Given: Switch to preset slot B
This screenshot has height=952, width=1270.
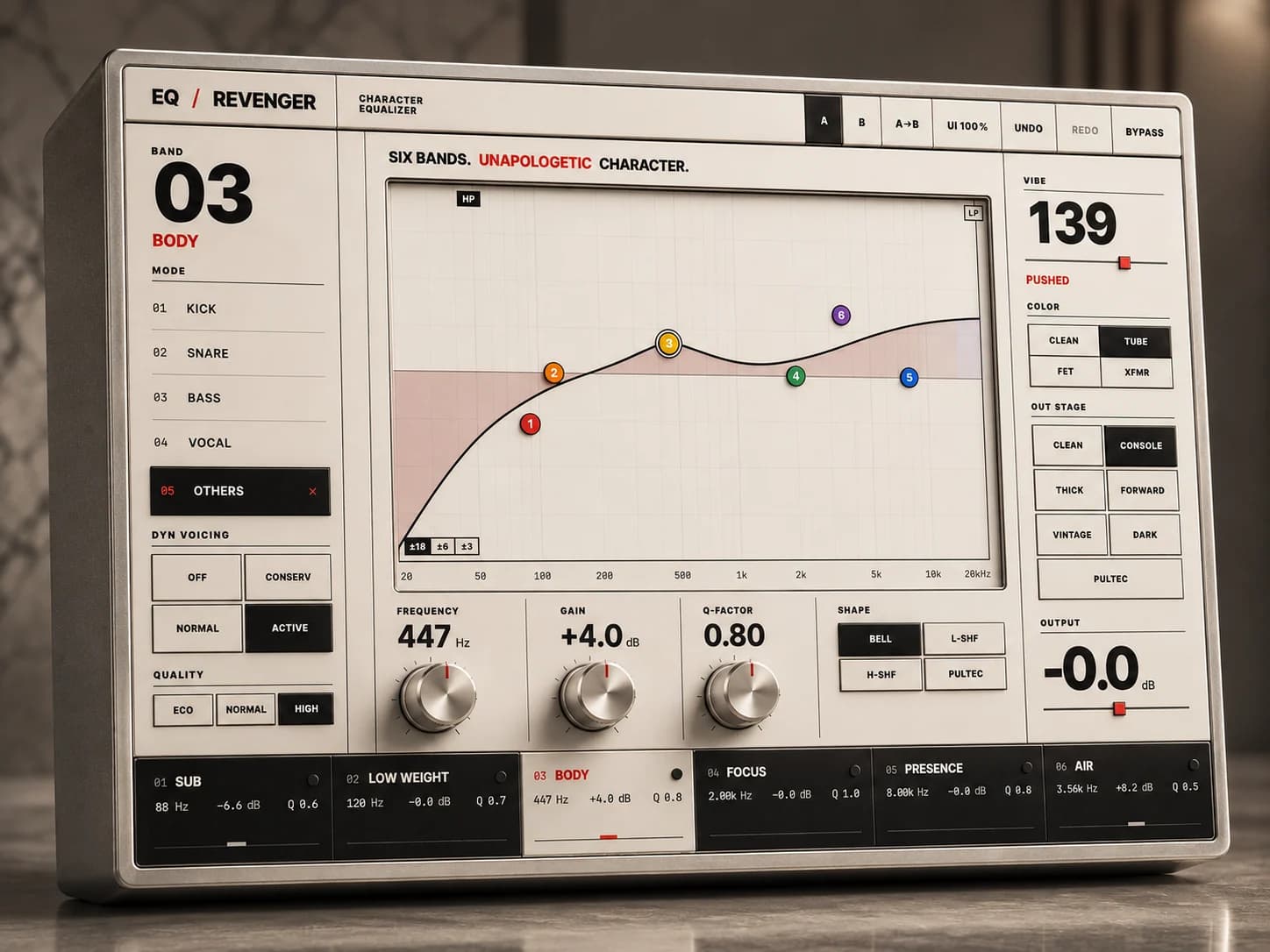Looking at the screenshot, I should [x=862, y=123].
